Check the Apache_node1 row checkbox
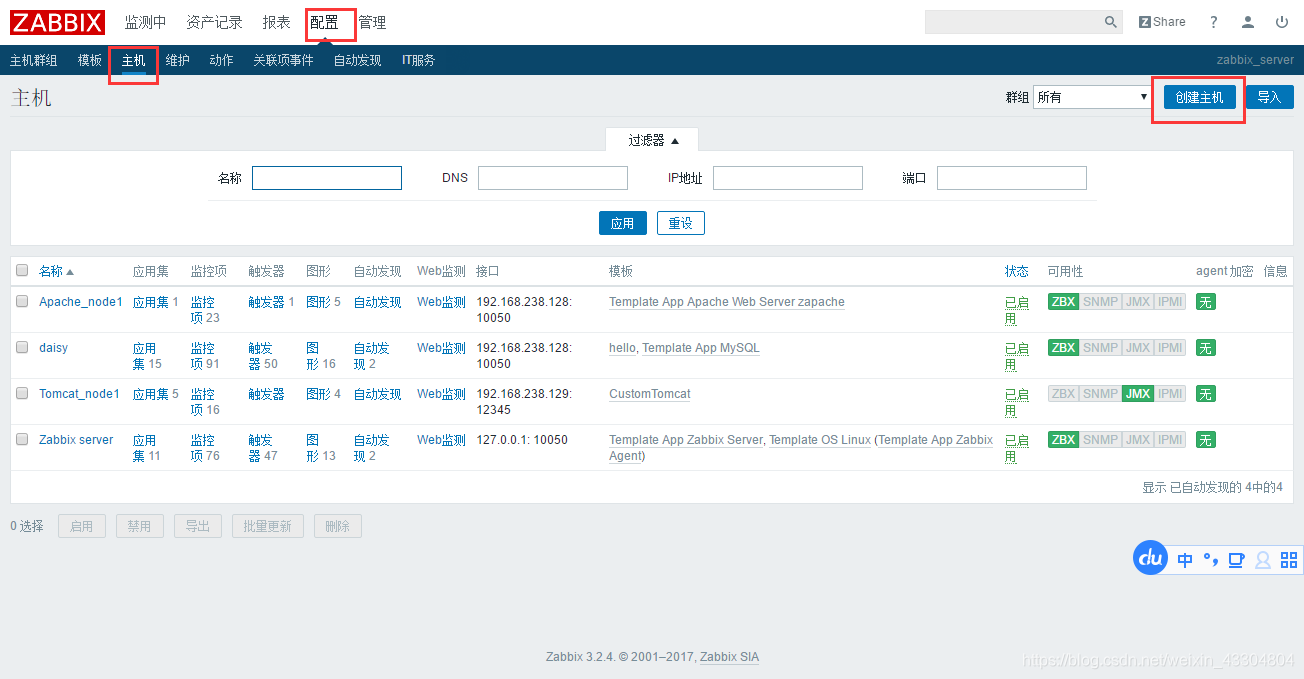This screenshot has height=679, width=1304. pyautogui.click(x=22, y=301)
